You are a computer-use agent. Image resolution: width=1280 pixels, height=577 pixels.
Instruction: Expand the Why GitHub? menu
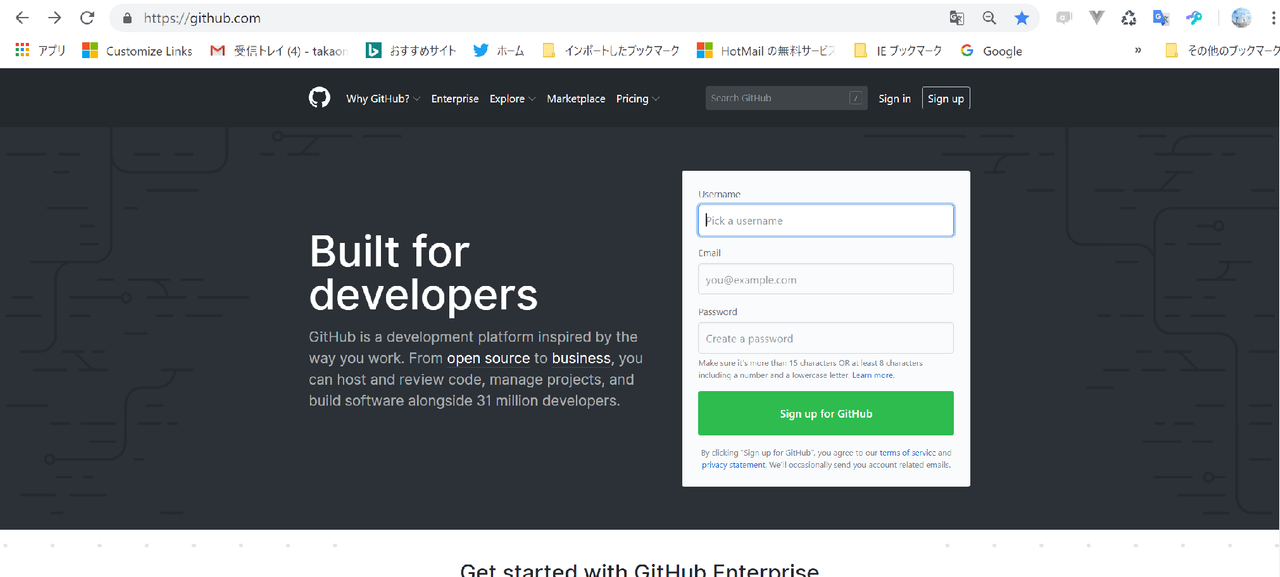pyautogui.click(x=383, y=99)
